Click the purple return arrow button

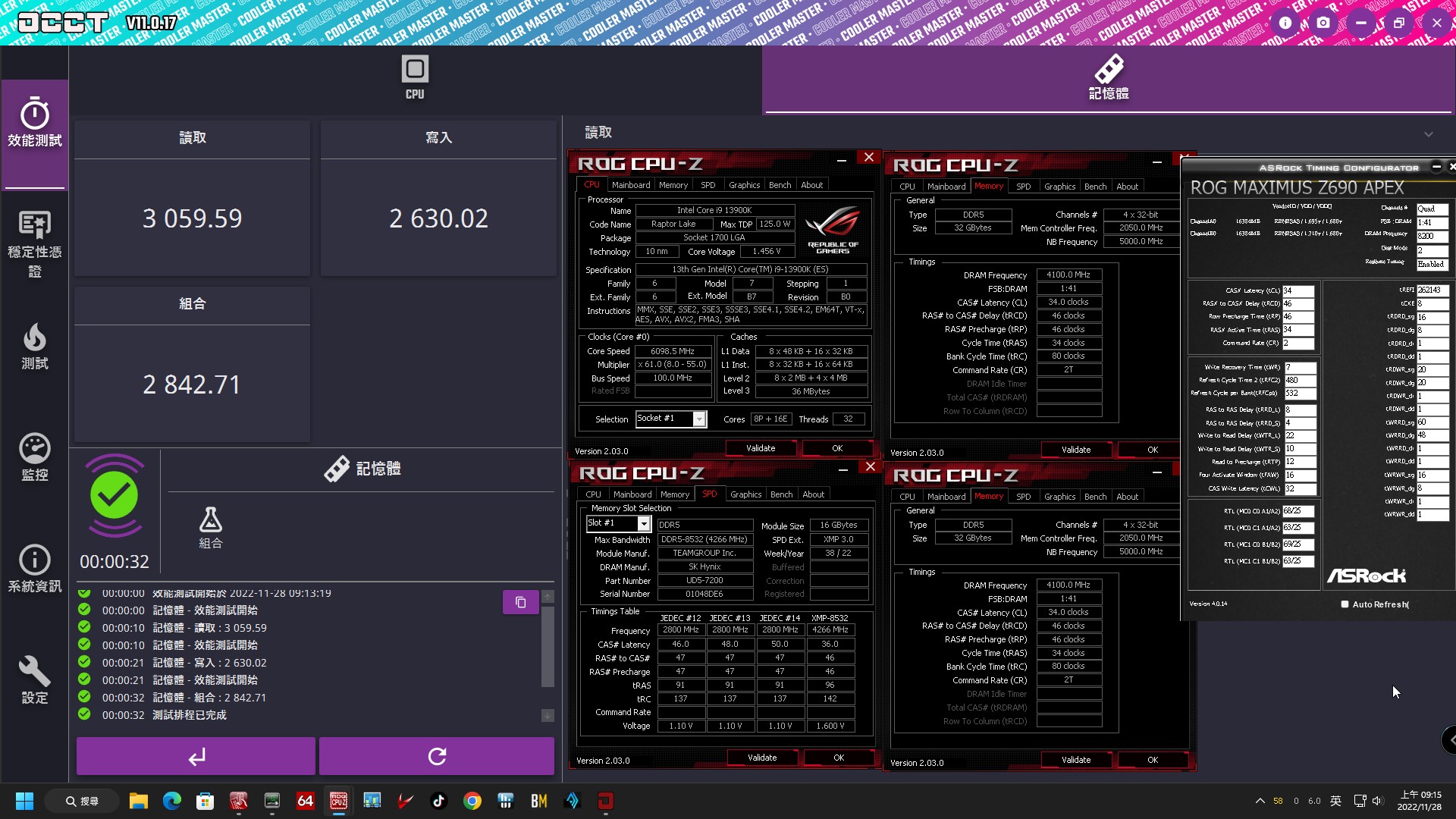196,756
